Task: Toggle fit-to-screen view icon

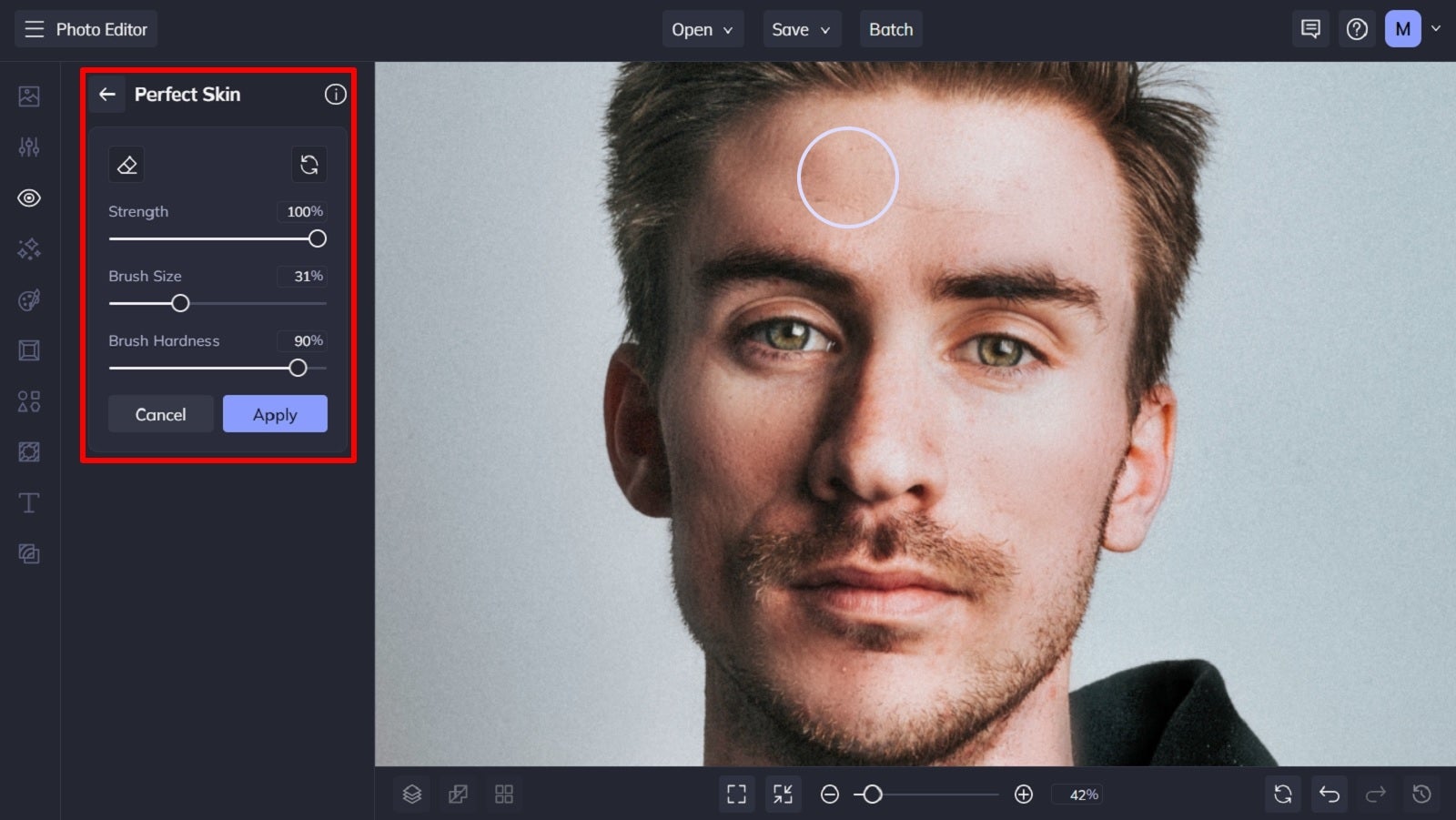Action: coord(736,795)
